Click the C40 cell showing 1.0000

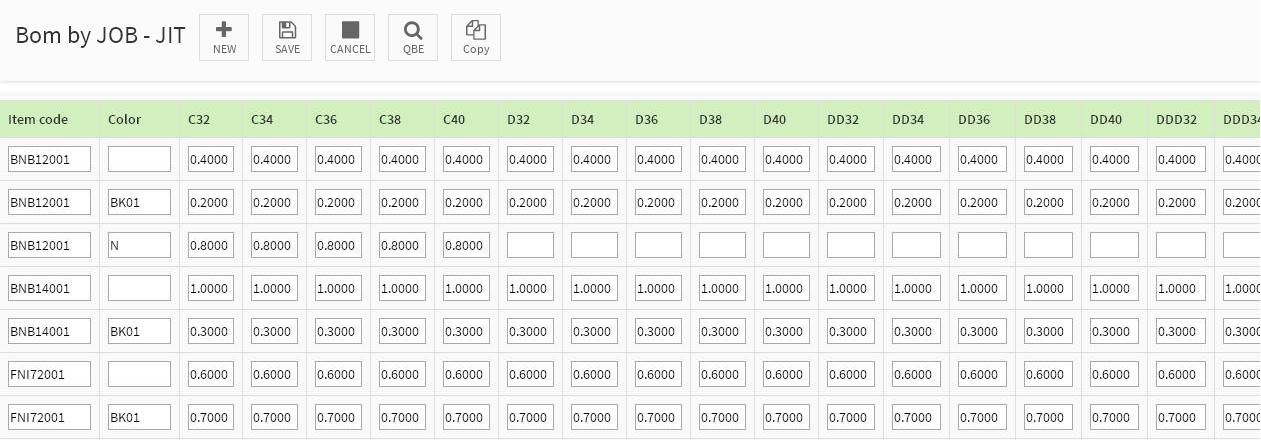(466, 288)
